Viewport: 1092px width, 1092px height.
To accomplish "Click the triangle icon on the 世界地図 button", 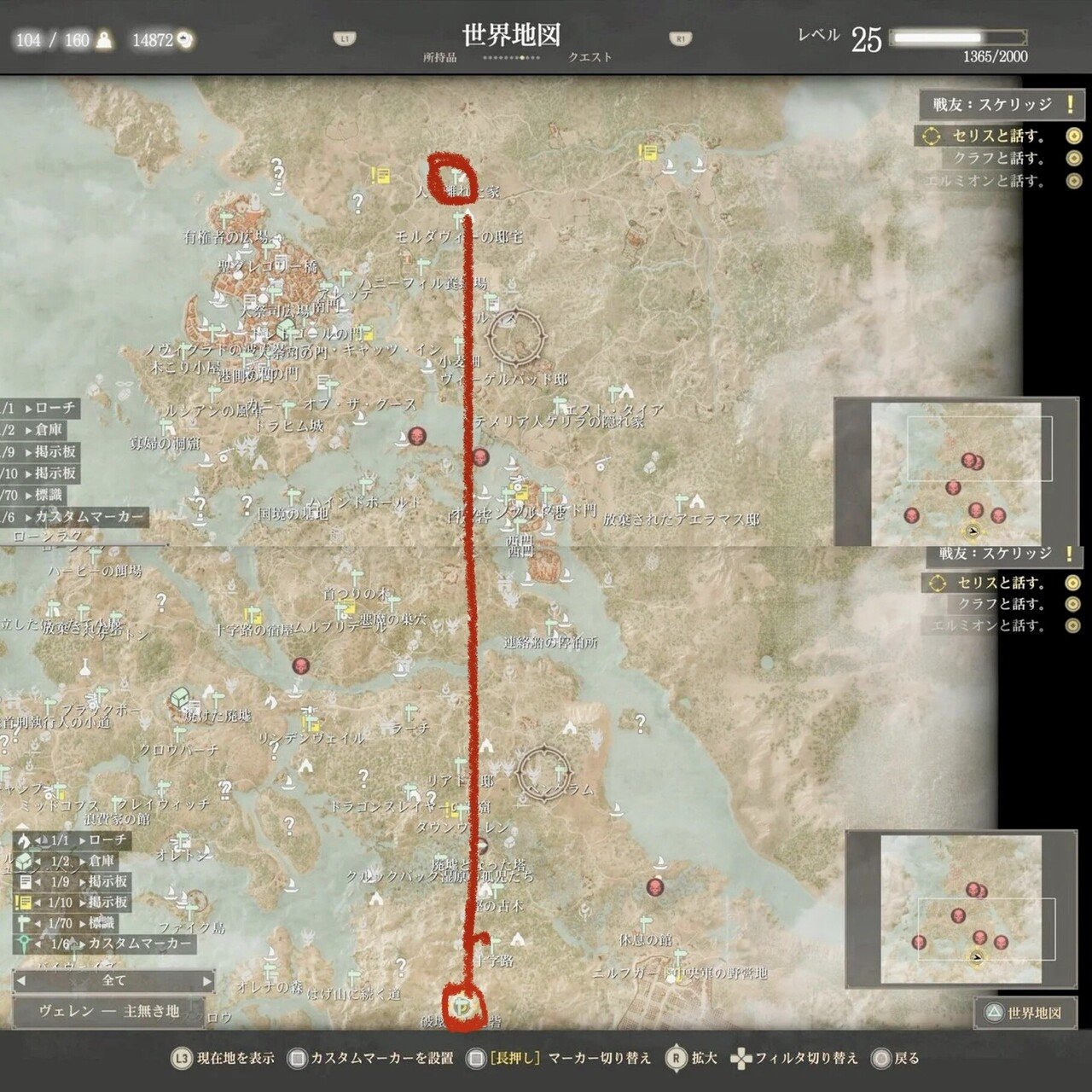I will (993, 1013).
